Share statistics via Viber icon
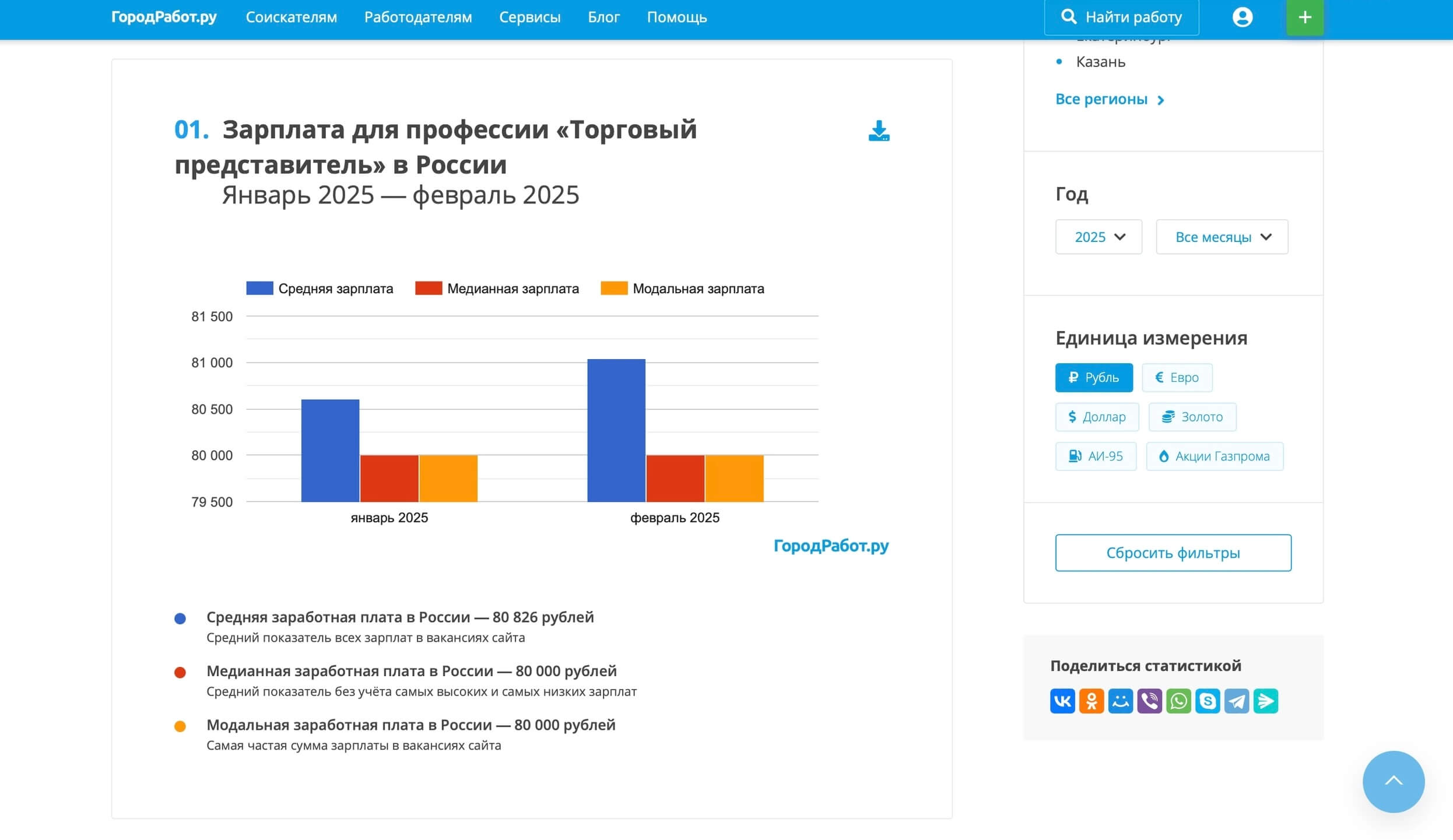This screenshot has height=840, width=1453. click(1150, 701)
